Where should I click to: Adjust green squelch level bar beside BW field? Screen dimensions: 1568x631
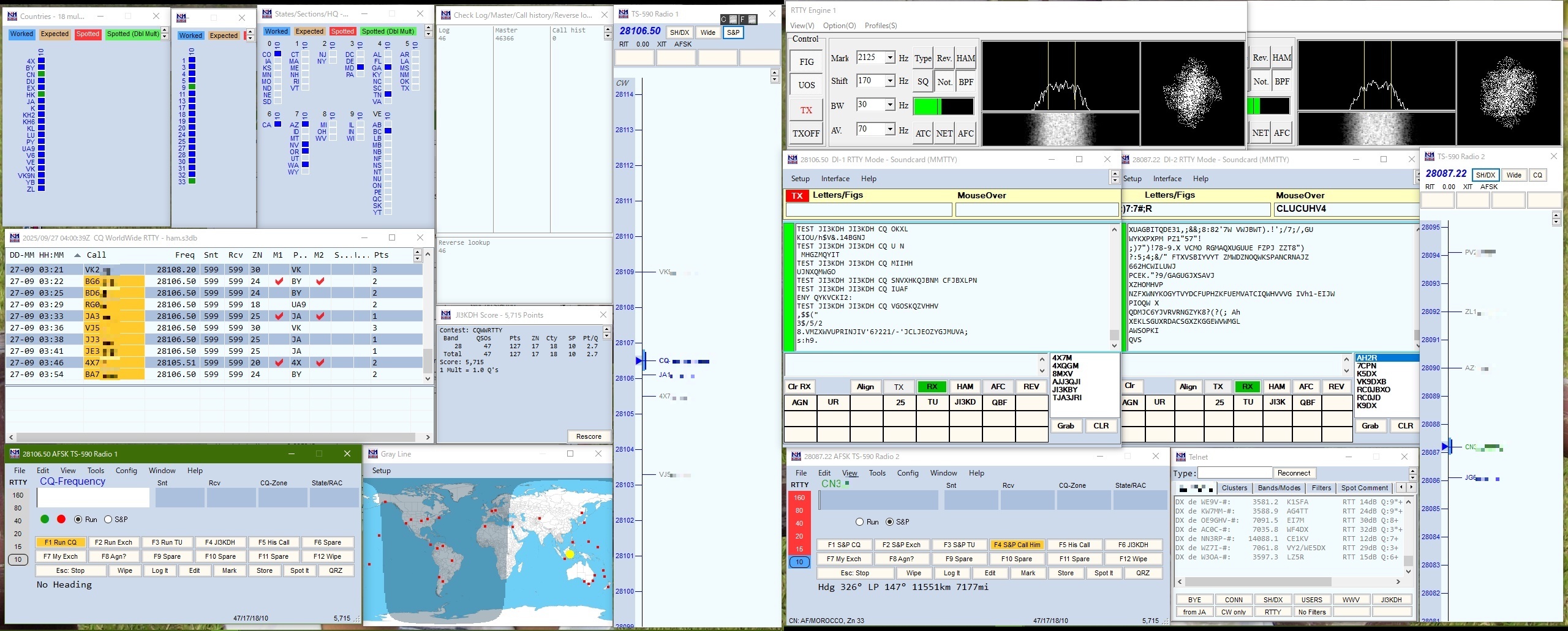(x=943, y=106)
